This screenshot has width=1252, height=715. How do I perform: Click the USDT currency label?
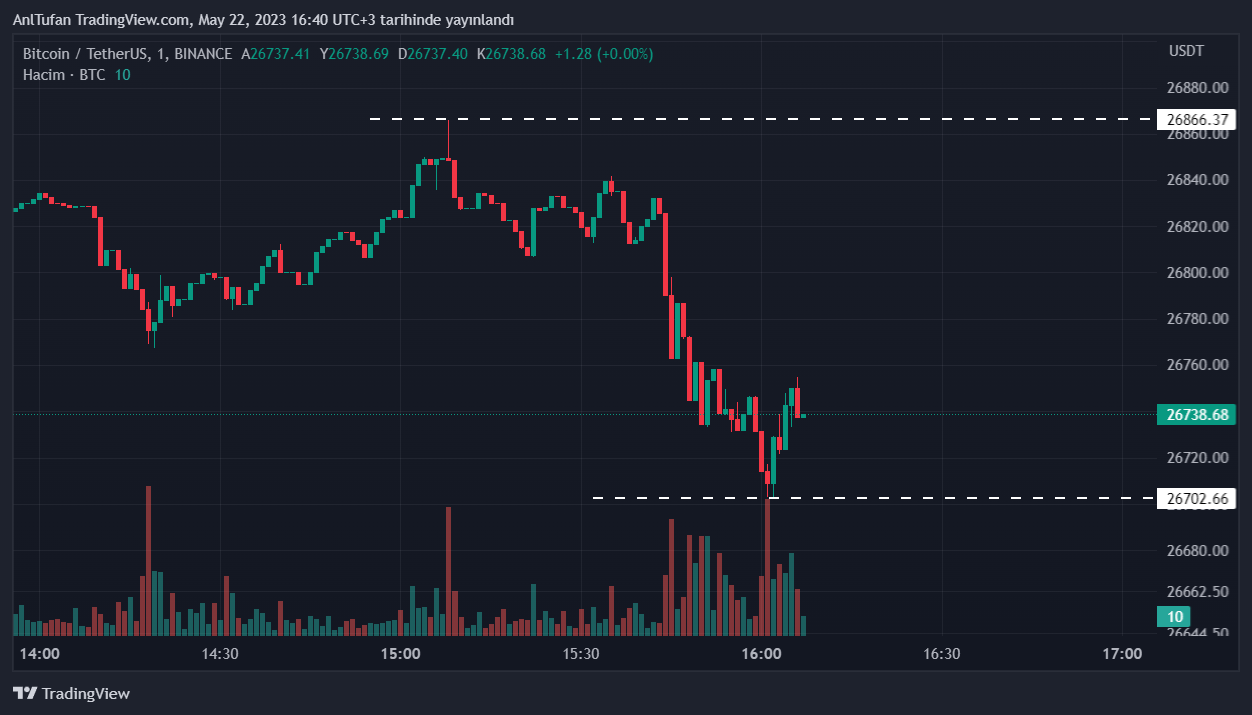[x=1186, y=51]
